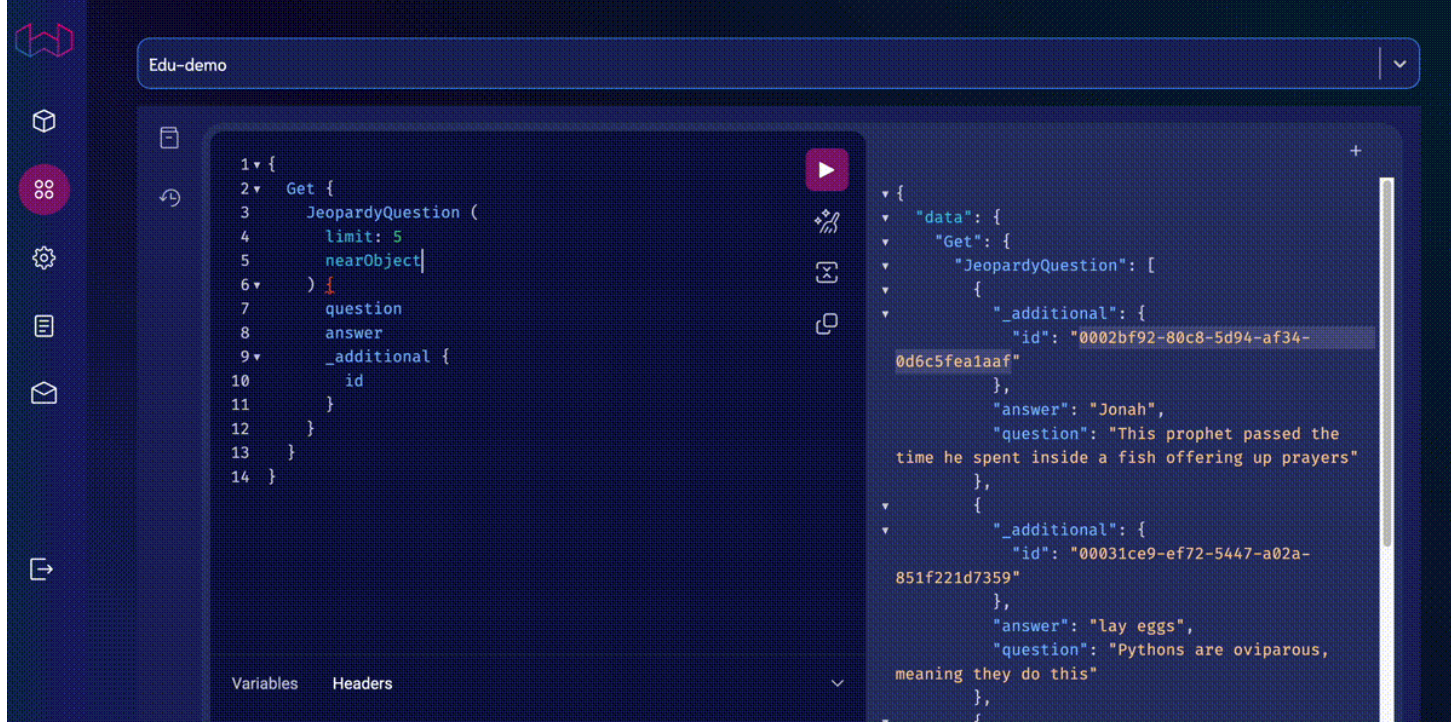
Task: Collapse the fold arrow on editor line 1
Action: 257,165
